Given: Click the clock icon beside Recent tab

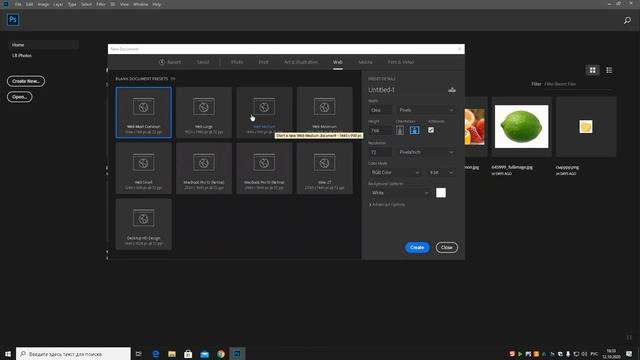Looking at the screenshot, I should pyautogui.click(x=162, y=62).
